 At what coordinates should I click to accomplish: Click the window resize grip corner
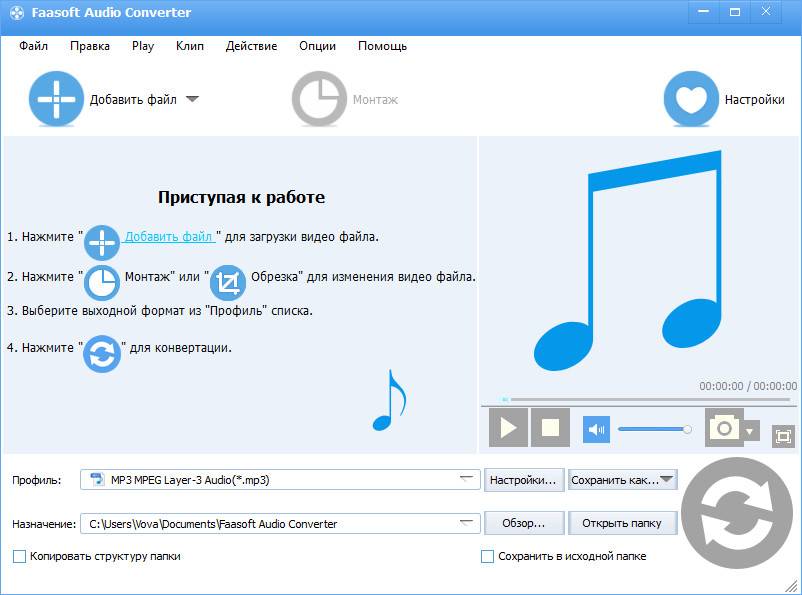point(791,585)
